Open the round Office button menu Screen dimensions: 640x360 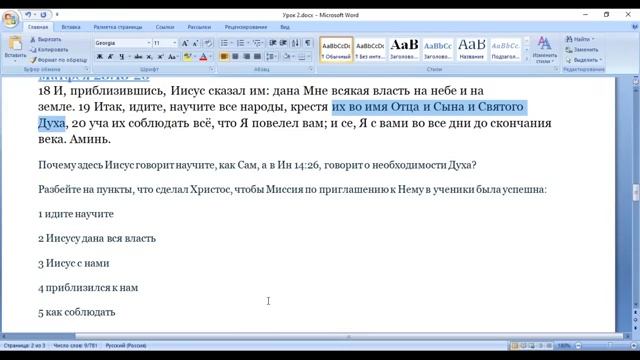click(10, 19)
